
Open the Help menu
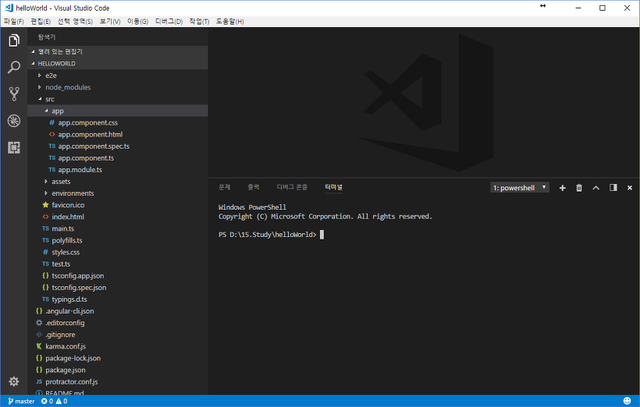pos(230,21)
